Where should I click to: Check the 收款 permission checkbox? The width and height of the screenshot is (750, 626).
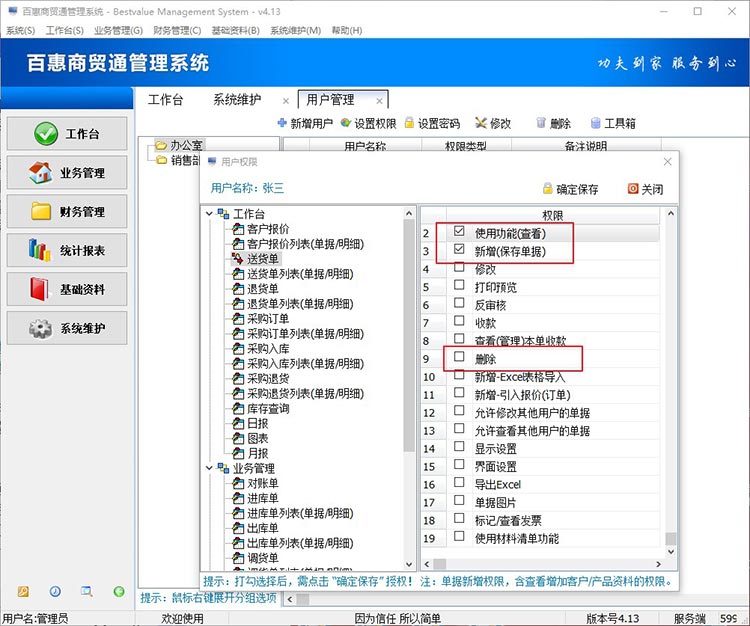(459, 321)
